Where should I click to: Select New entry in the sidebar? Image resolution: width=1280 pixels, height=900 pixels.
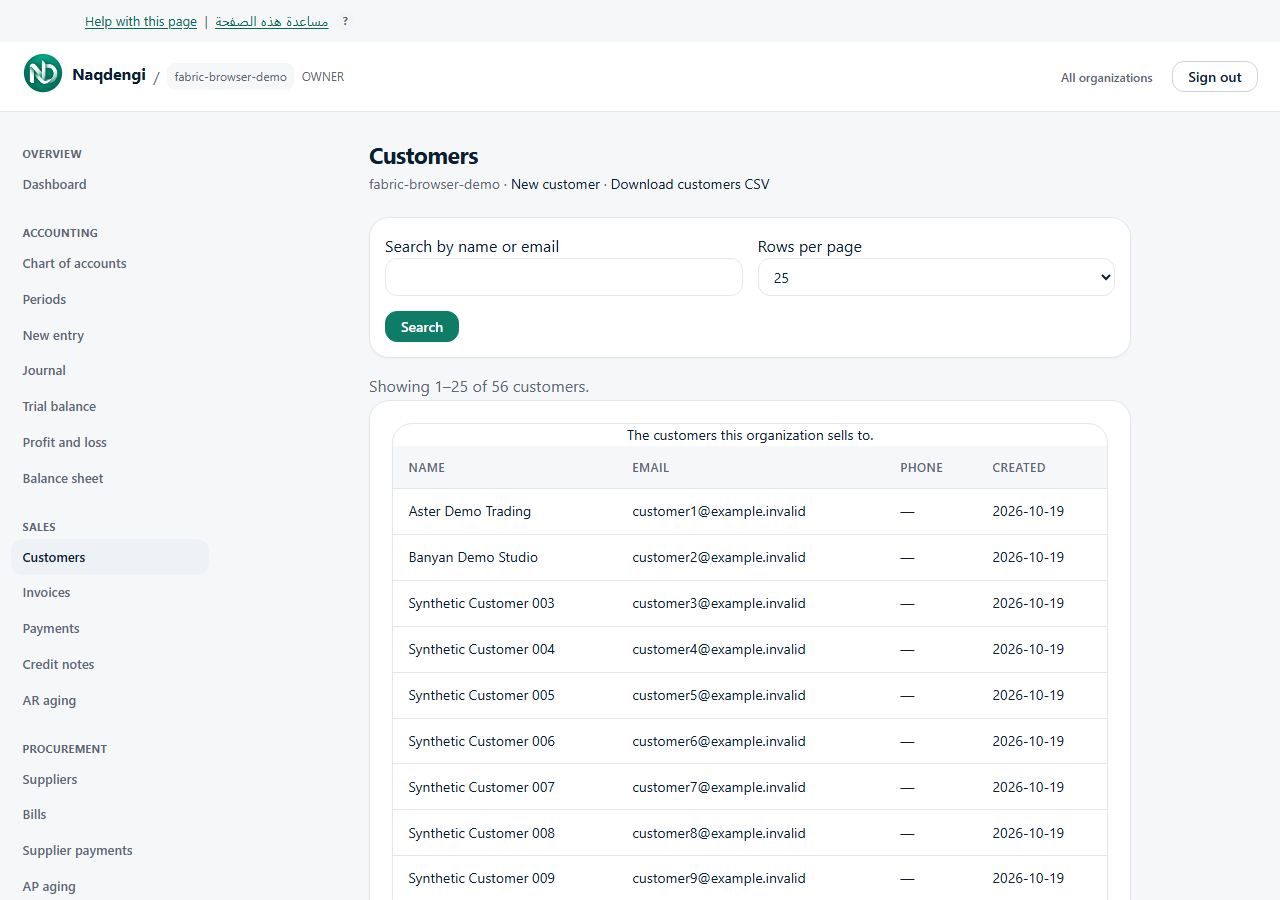(x=54, y=335)
